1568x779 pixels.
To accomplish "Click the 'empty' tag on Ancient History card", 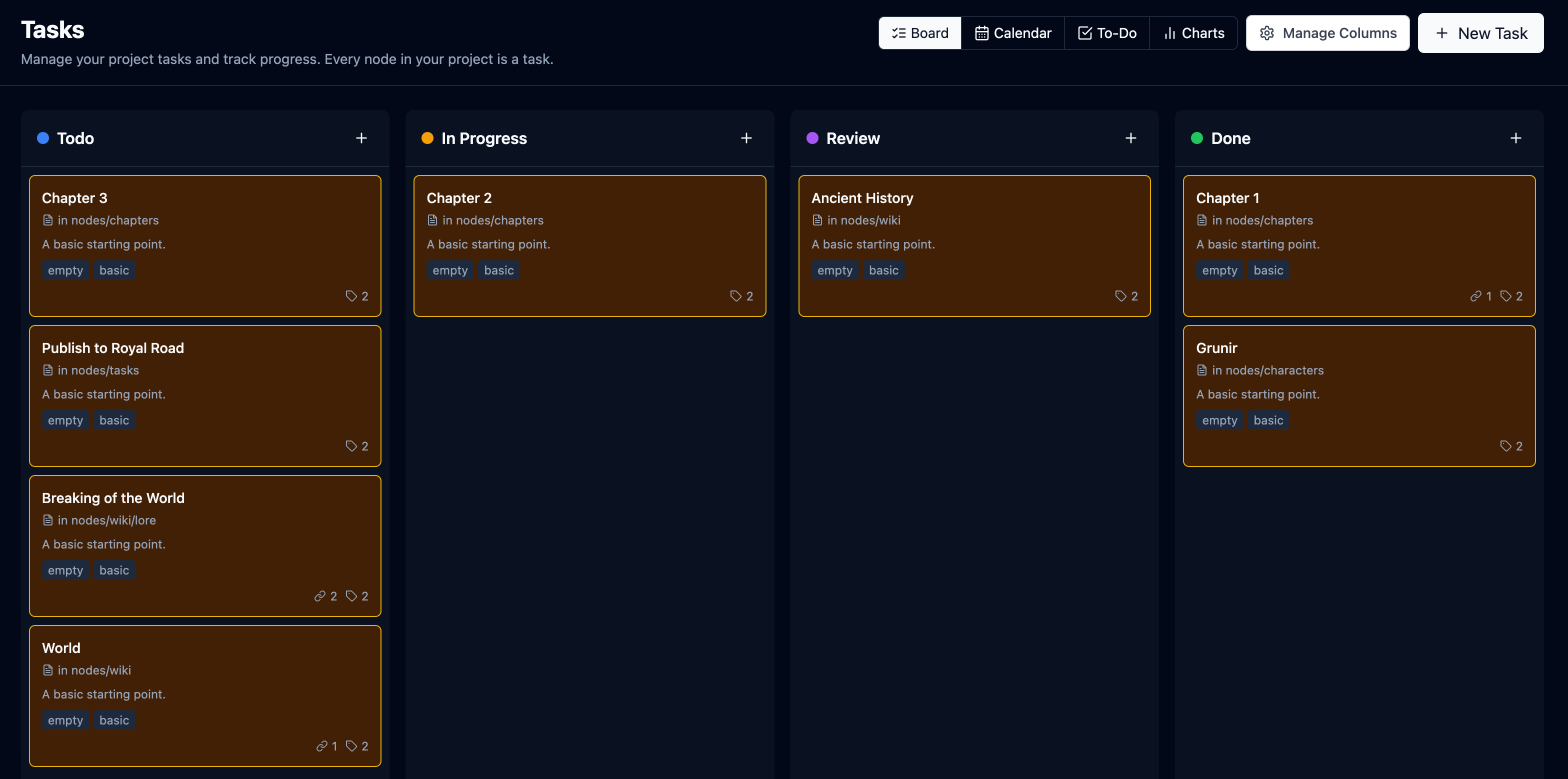I will [x=834, y=270].
